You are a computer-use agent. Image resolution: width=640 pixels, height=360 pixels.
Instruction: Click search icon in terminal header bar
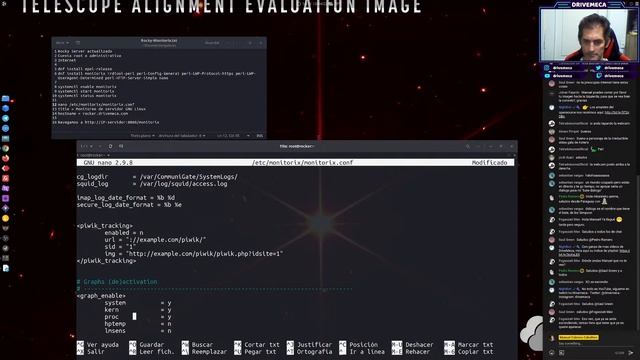[x=468, y=146]
